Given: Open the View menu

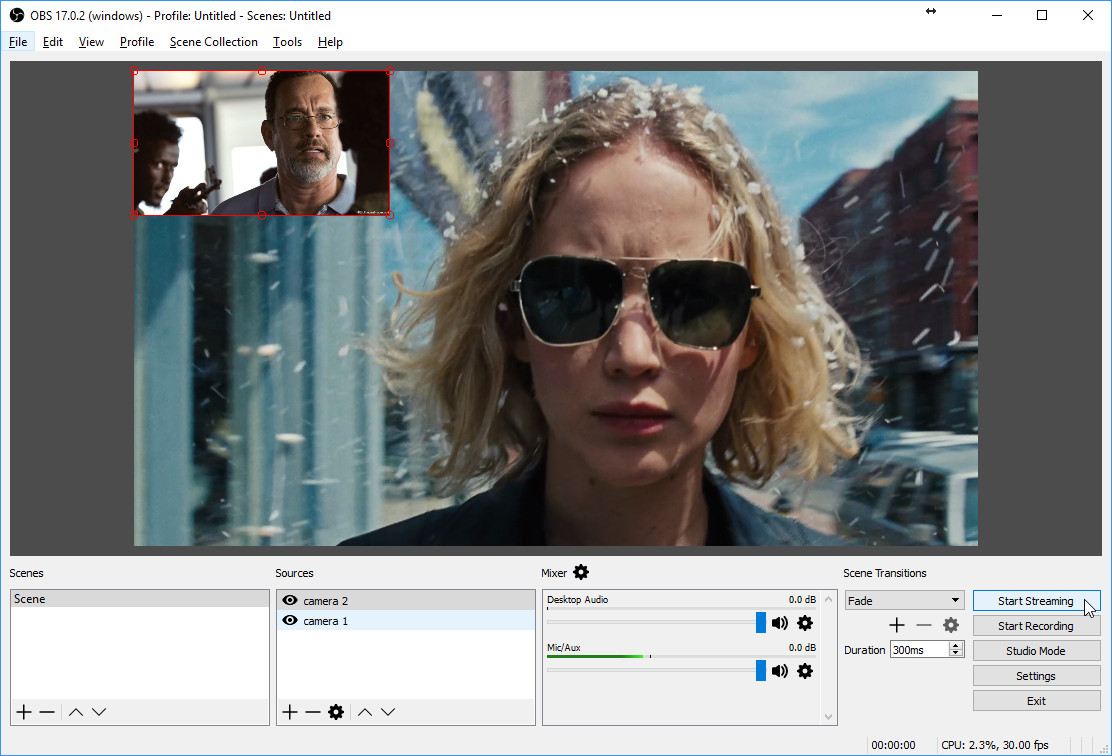Looking at the screenshot, I should click(x=91, y=42).
